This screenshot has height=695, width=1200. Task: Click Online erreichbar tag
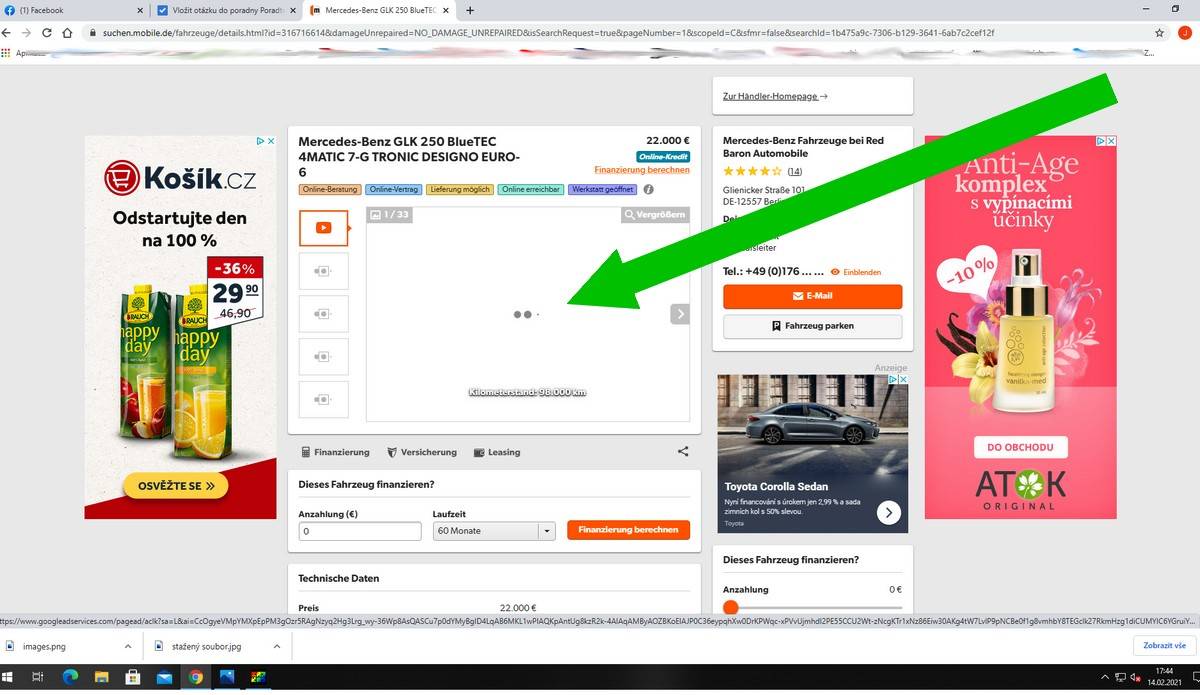531,189
